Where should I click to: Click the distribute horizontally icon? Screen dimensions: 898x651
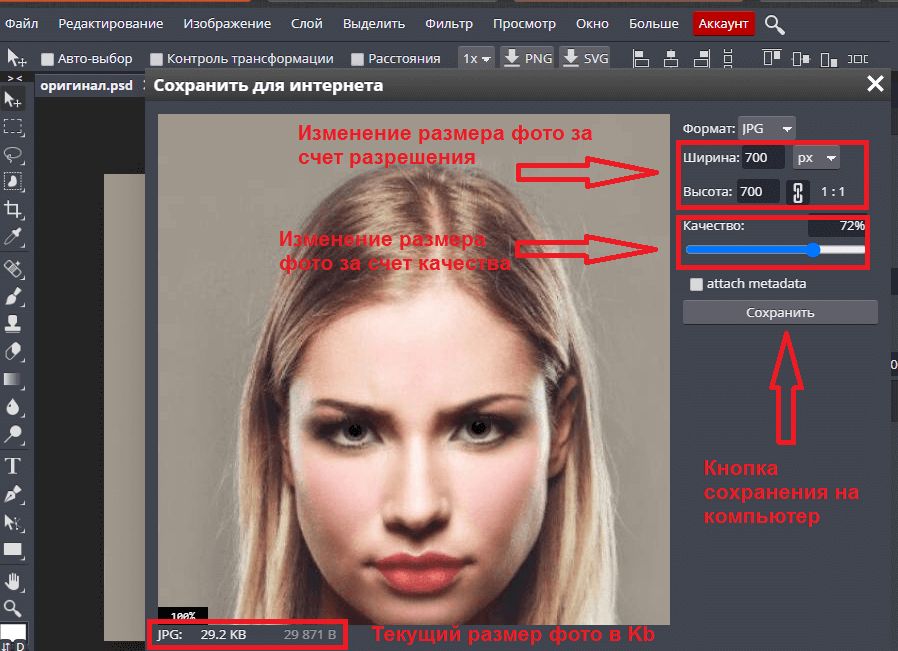pos(857,58)
